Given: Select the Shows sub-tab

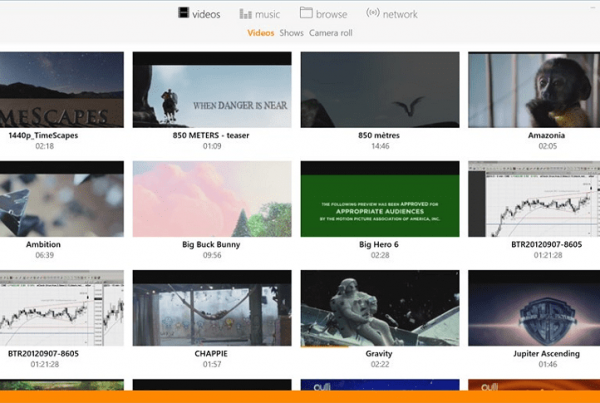Looking at the screenshot, I should pyautogui.click(x=291, y=33).
